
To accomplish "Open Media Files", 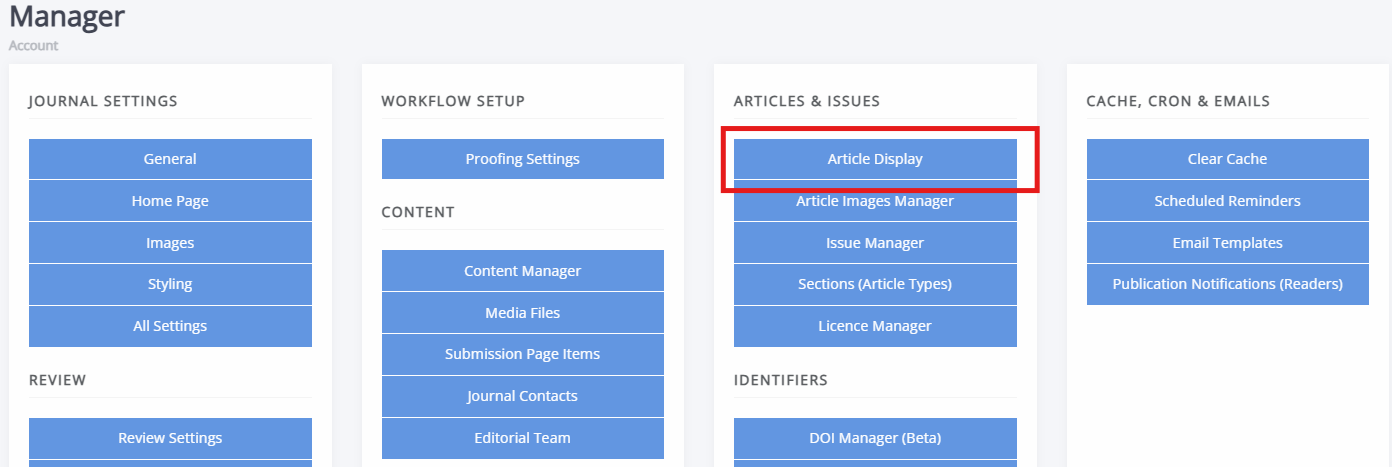I will [x=523, y=313].
